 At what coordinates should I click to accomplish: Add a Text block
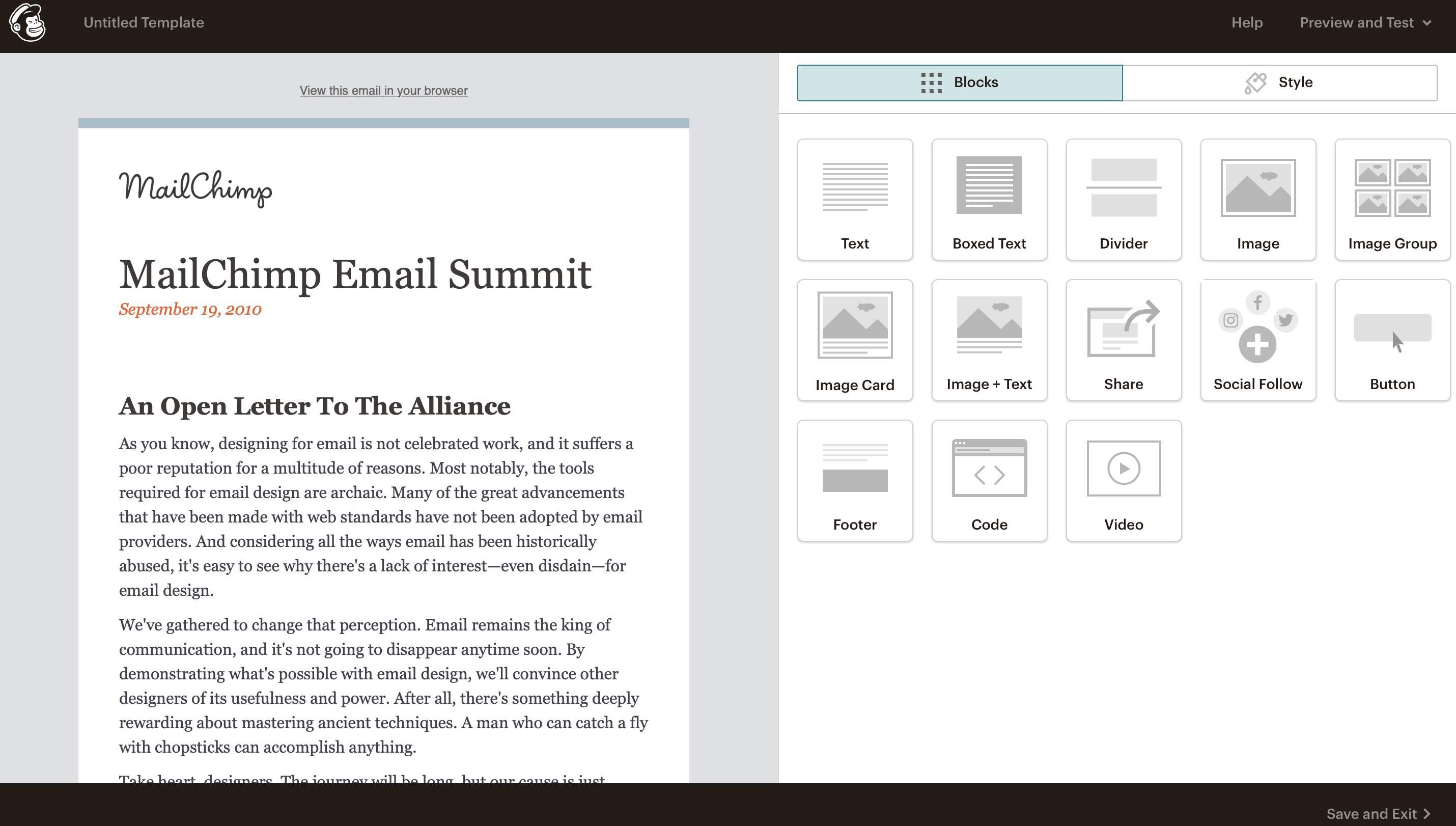pyautogui.click(x=855, y=200)
